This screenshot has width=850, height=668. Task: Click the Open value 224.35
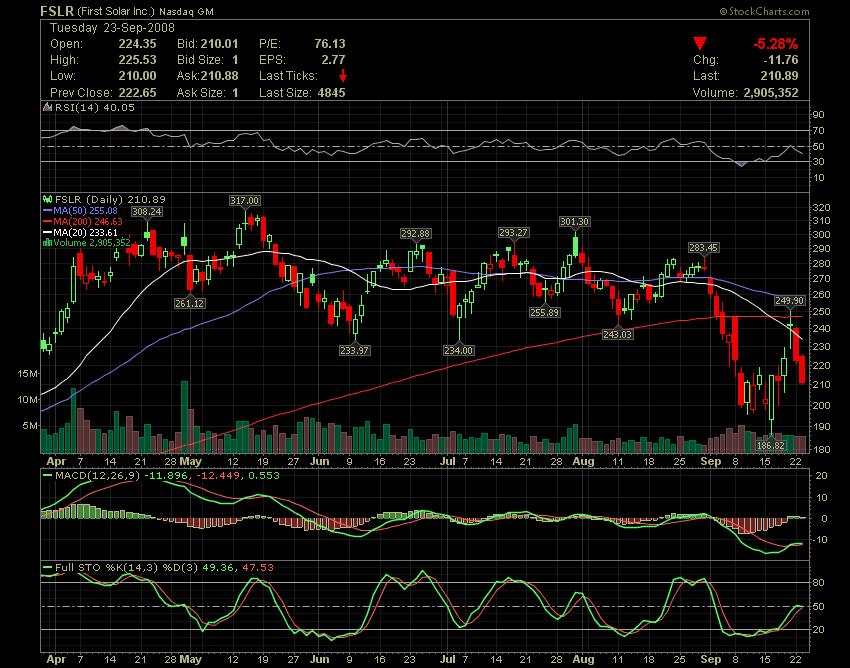138,44
